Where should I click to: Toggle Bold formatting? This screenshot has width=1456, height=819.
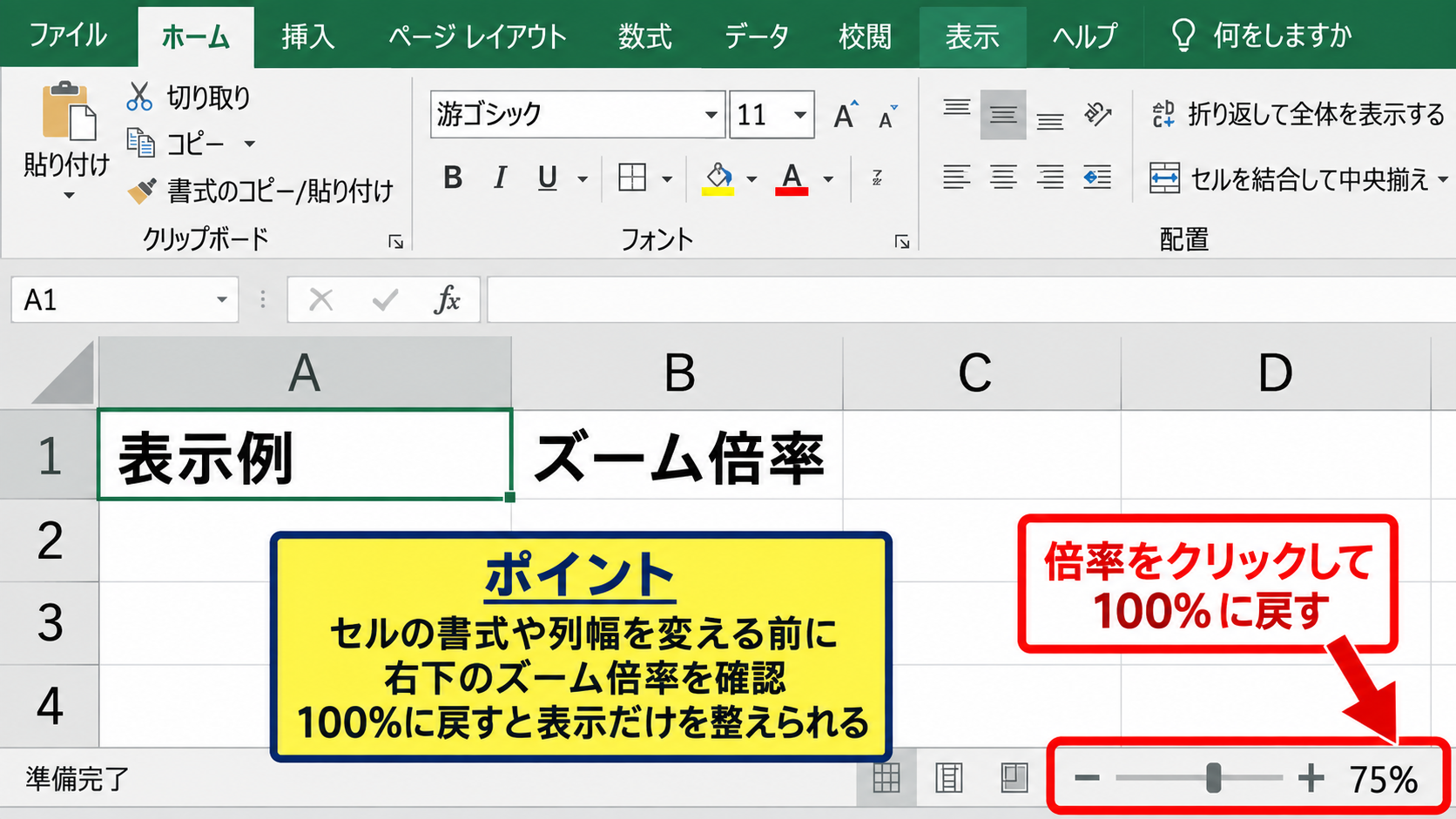453,178
